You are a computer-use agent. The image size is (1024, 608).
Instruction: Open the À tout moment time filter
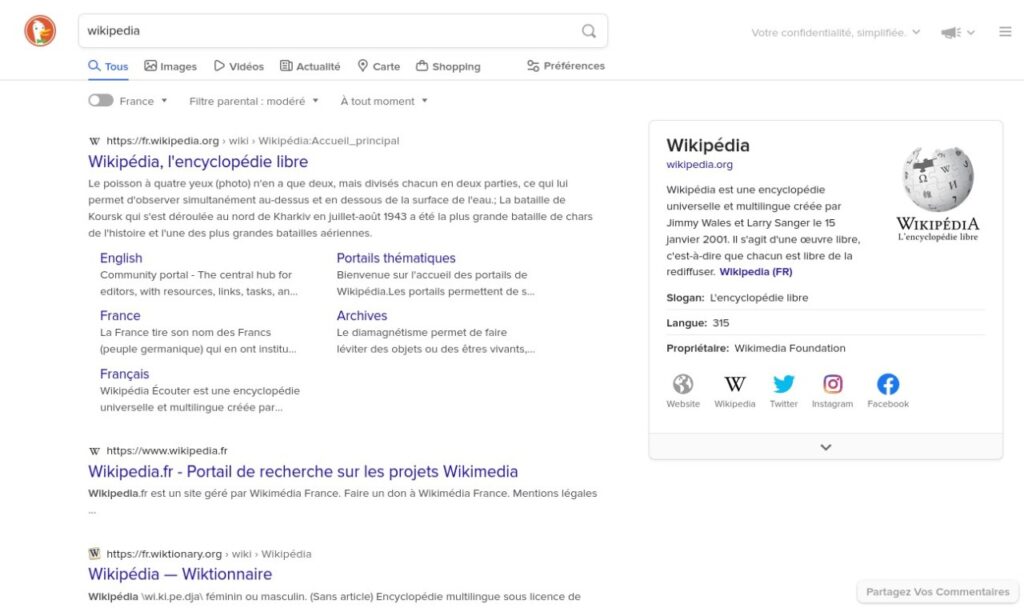384,101
